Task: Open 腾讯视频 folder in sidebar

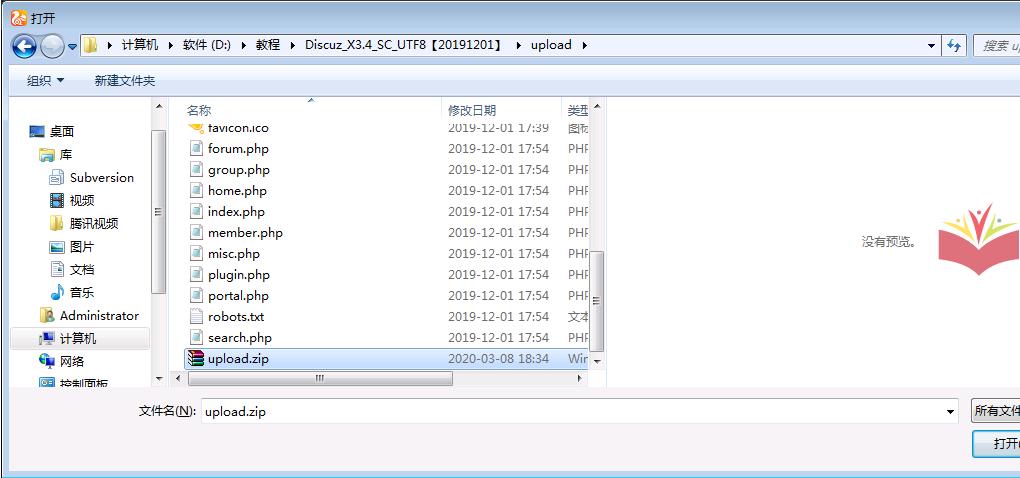Action: tap(94, 223)
